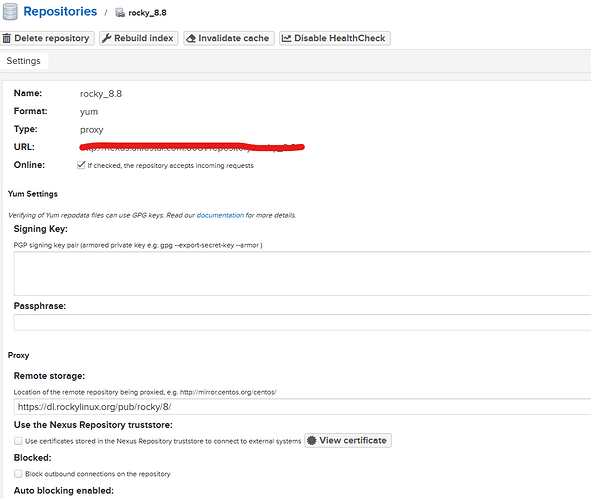Click the trash icon on Delete repository
This screenshot has width=591, height=499.
[7, 38]
